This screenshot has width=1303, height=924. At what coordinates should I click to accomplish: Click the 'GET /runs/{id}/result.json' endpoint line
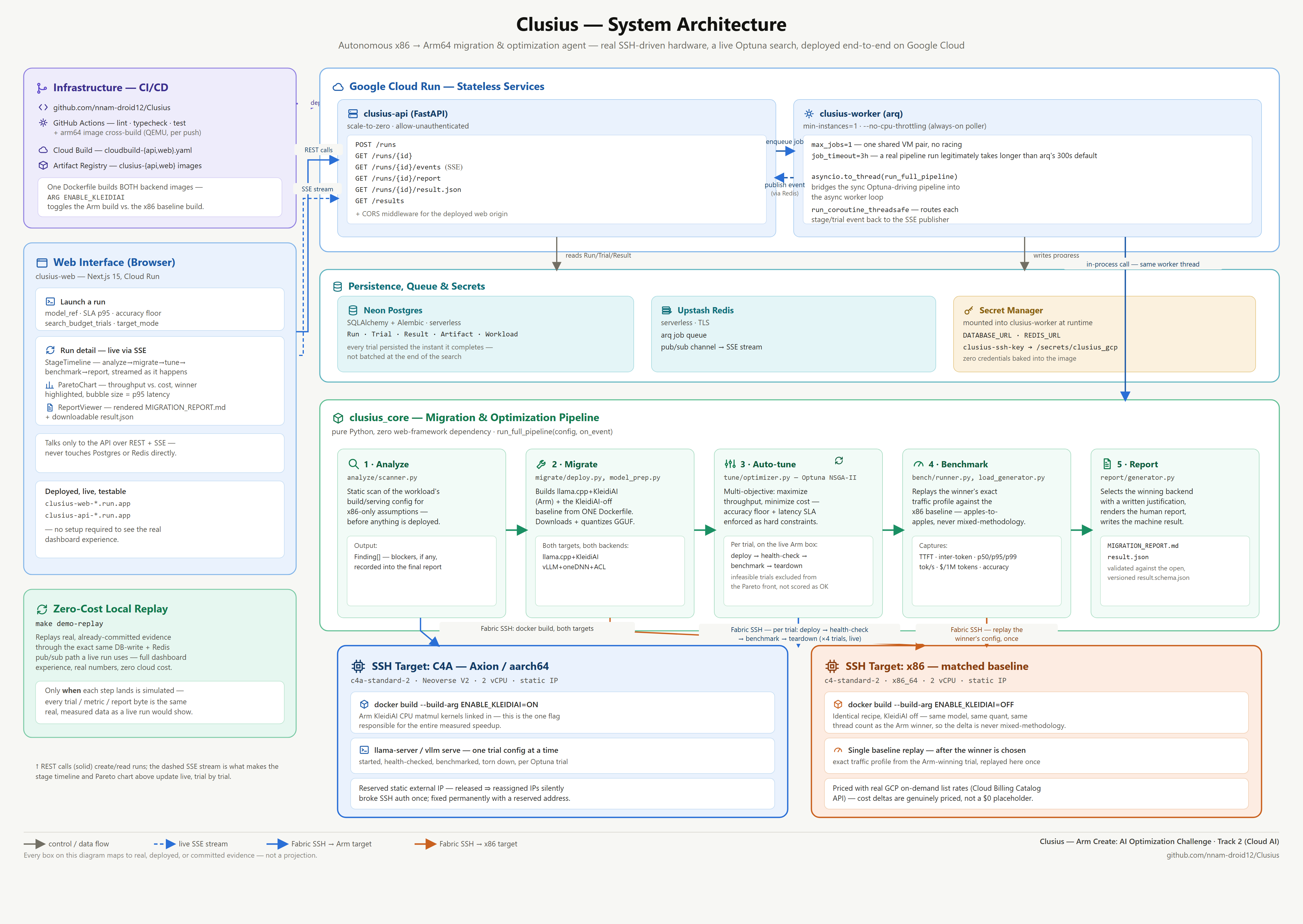(x=408, y=190)
